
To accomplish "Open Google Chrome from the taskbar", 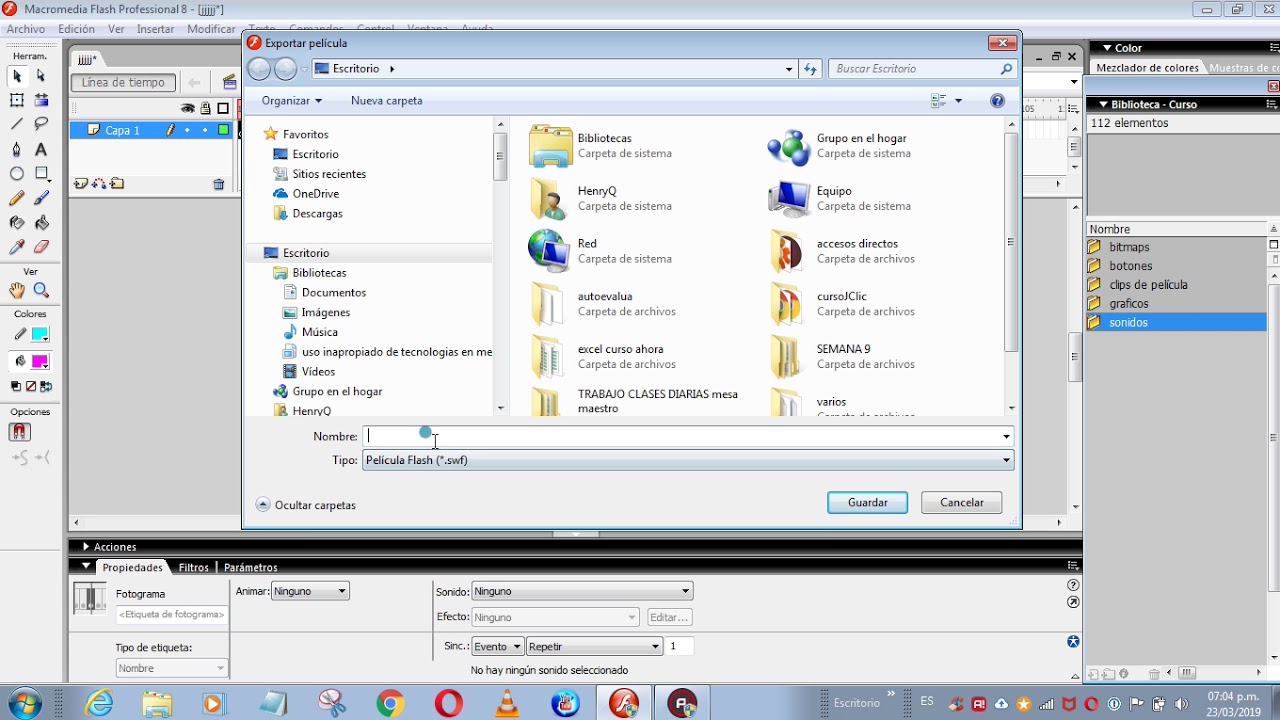I will pyautogui.click(x=390, y=704).
